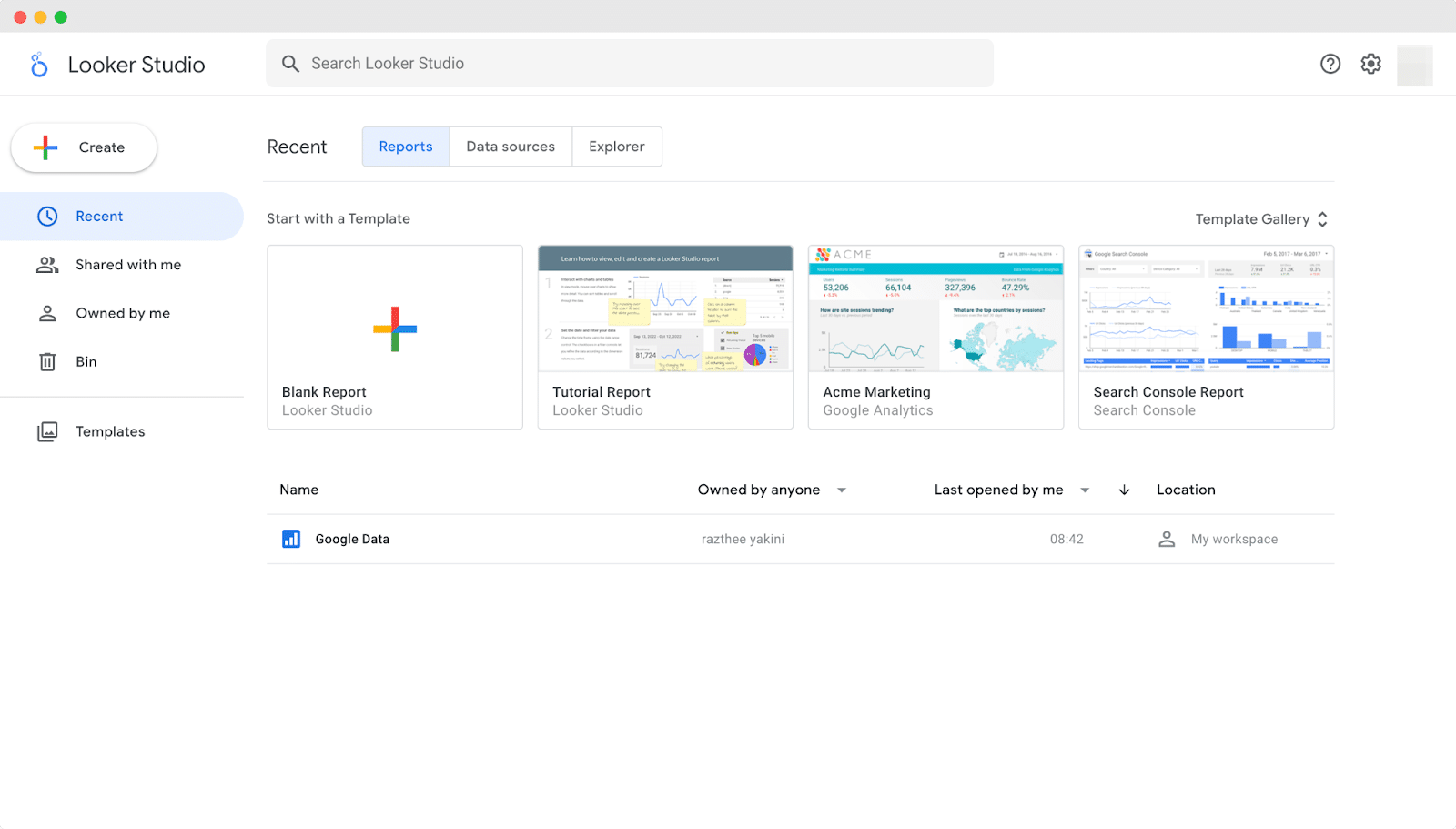Viewport: 1456px width, 829px height.
Task: Click the Blank Report title text
Action: 324,392
